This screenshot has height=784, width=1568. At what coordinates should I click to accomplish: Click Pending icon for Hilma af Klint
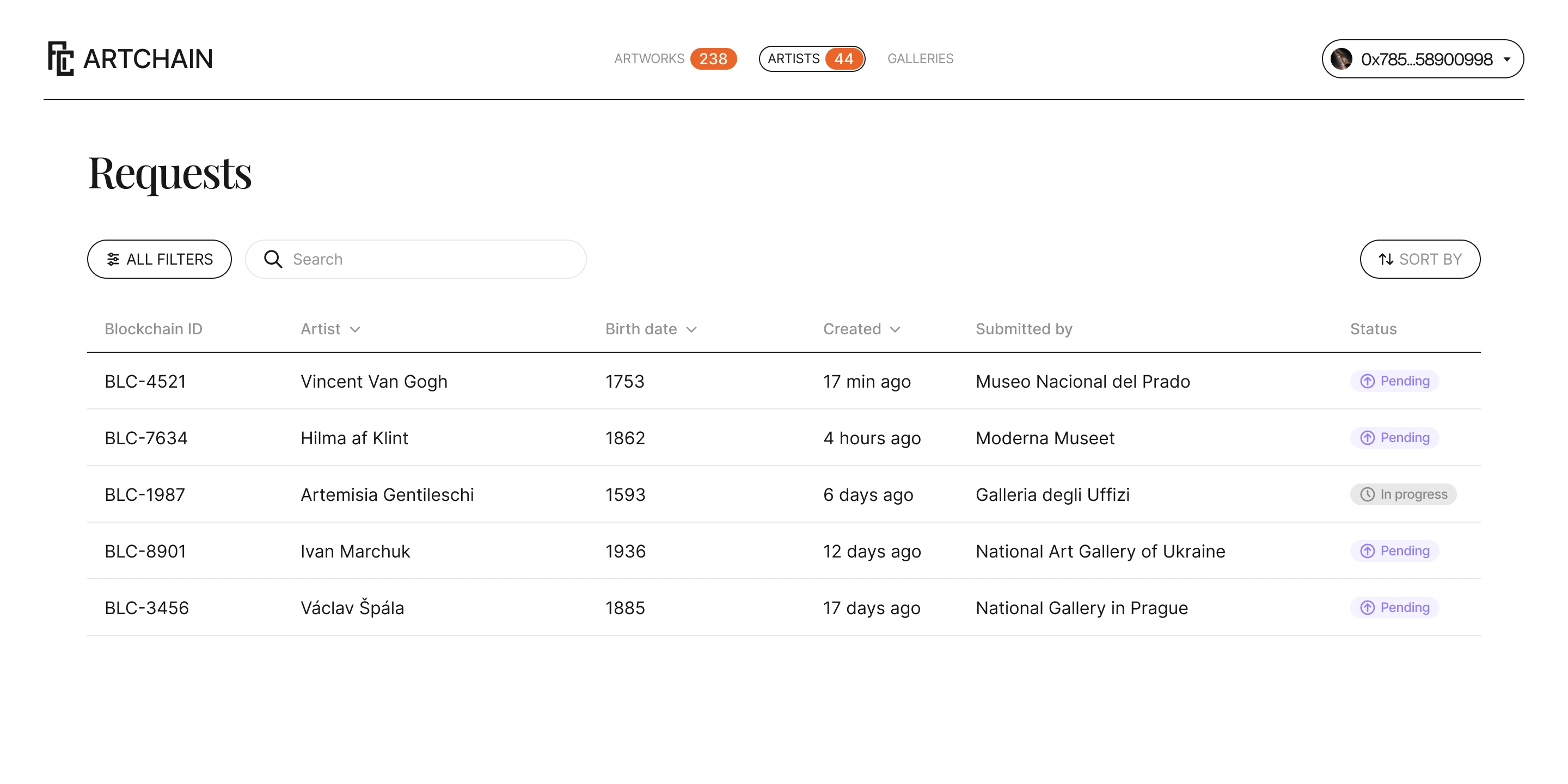coord(1367,438)
